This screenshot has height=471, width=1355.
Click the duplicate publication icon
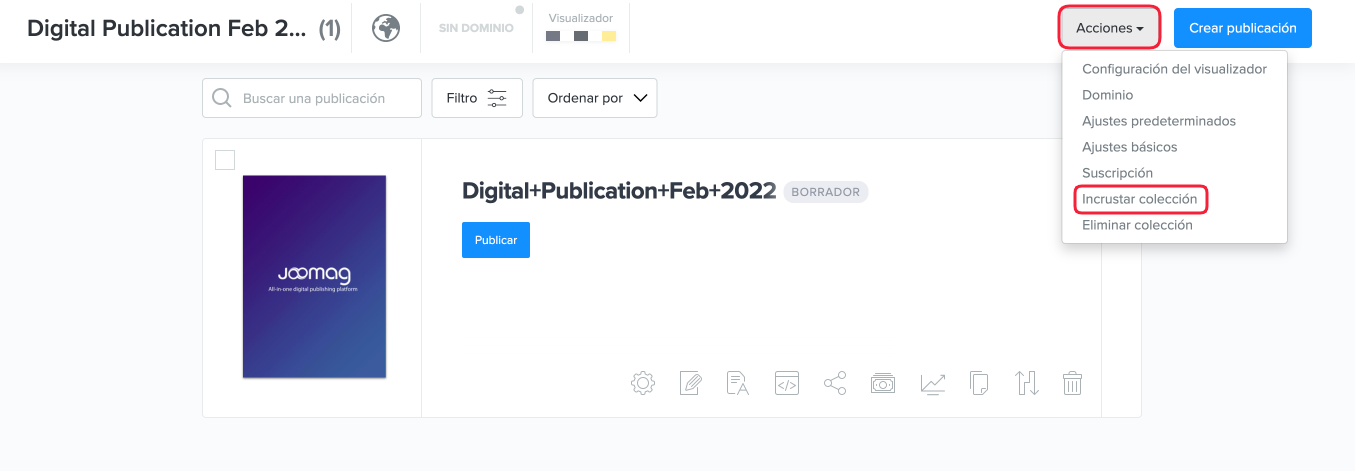tap(979, 383)
